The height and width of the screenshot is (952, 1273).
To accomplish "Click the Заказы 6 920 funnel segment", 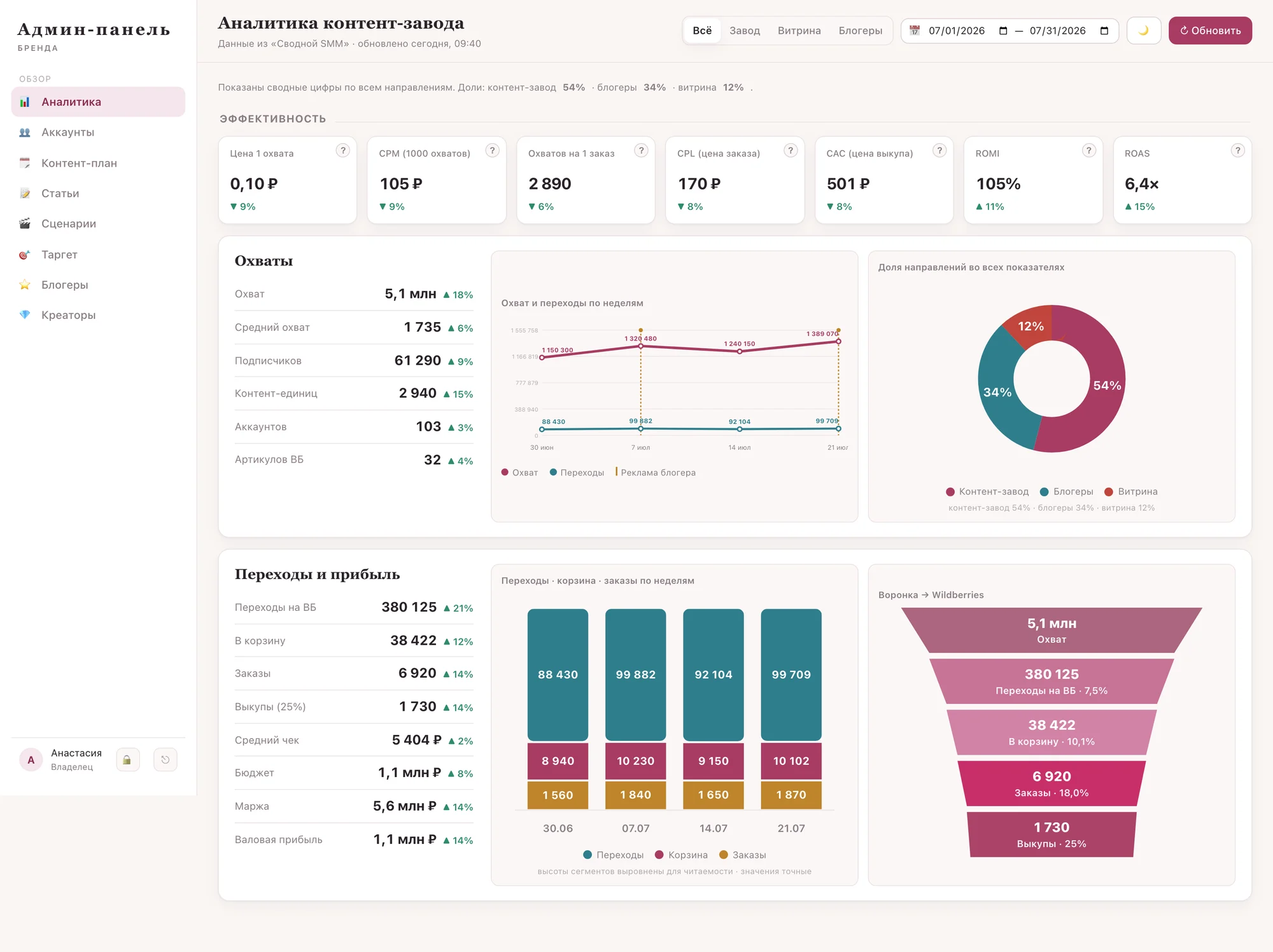I will click(x=1051, y=783).
